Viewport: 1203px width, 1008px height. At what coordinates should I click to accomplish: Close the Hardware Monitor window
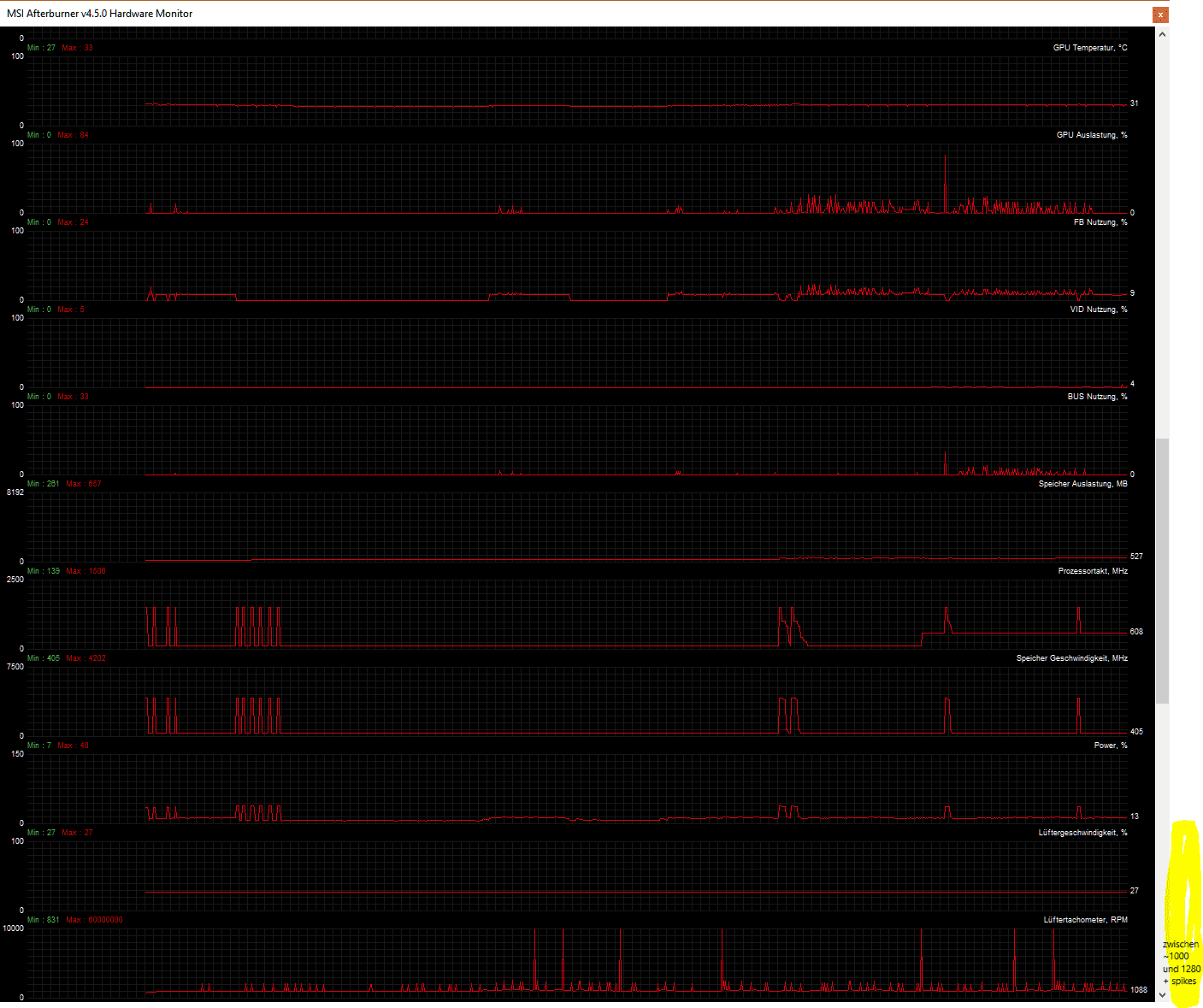click(x=1160, y=15)
